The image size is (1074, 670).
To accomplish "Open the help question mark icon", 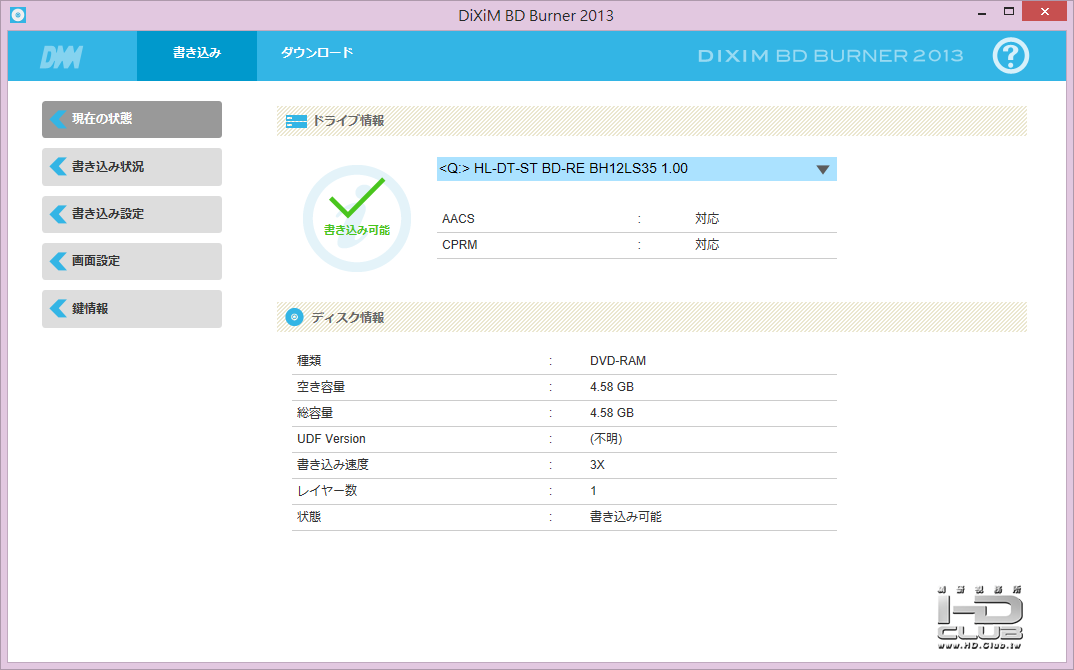I will (x=1010, y=55).
